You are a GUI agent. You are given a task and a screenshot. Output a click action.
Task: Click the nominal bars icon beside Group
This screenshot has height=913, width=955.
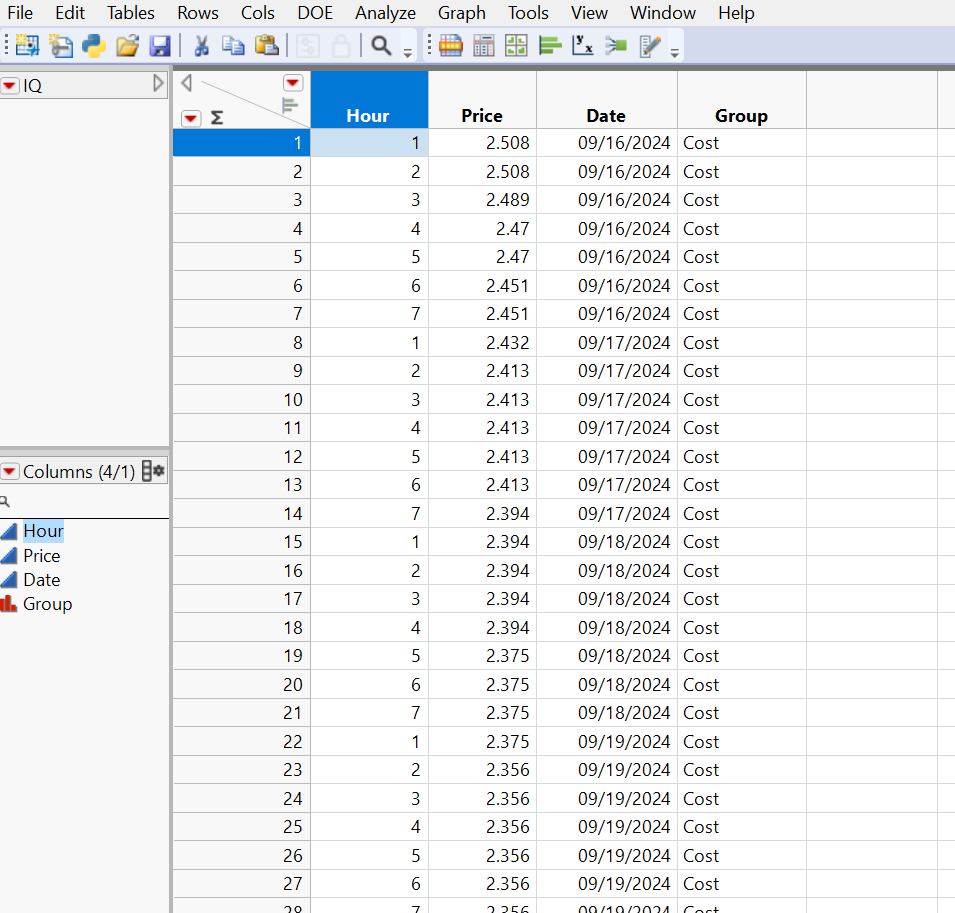(9, 603)
